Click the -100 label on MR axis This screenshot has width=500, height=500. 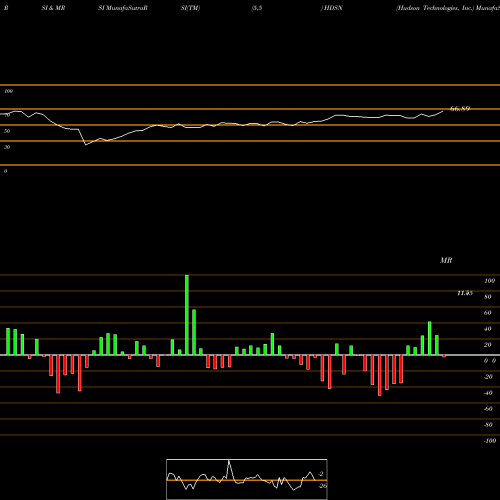pyautogui.click(x=490, y=441)
